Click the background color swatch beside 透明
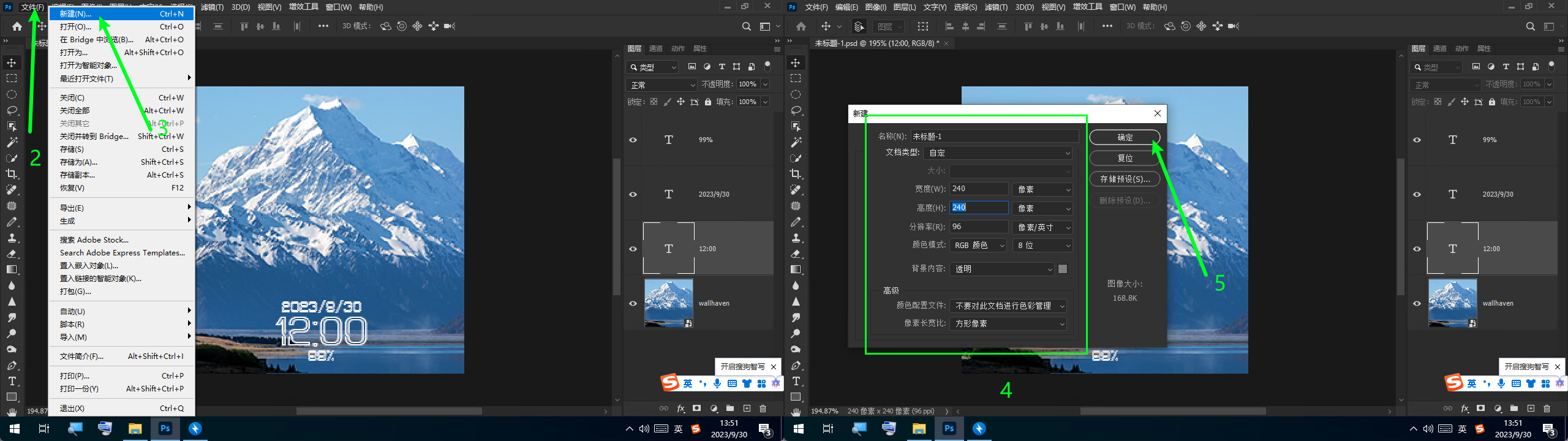 coord(1063,269)
